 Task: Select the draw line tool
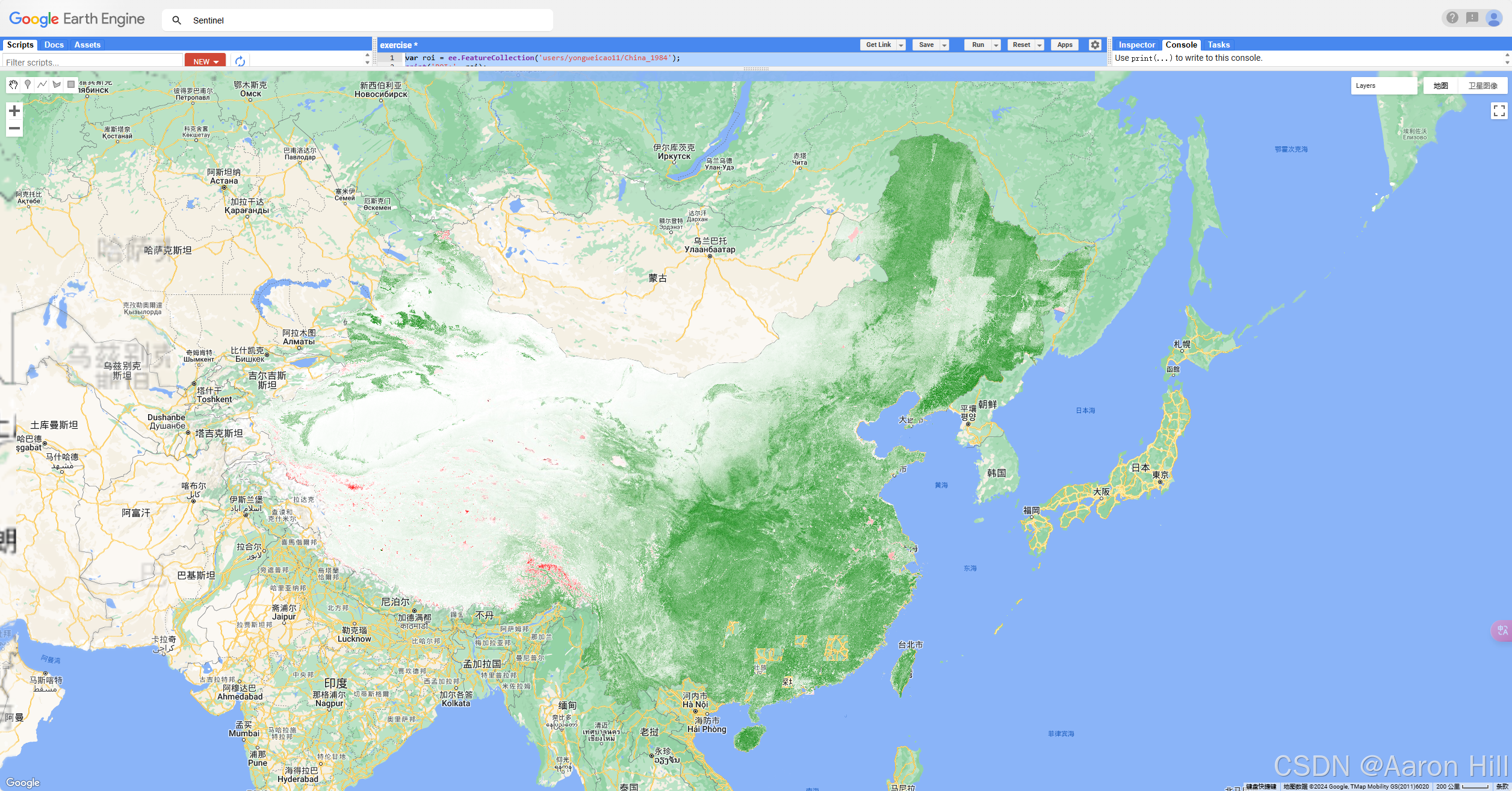click(x=42, y=85)
